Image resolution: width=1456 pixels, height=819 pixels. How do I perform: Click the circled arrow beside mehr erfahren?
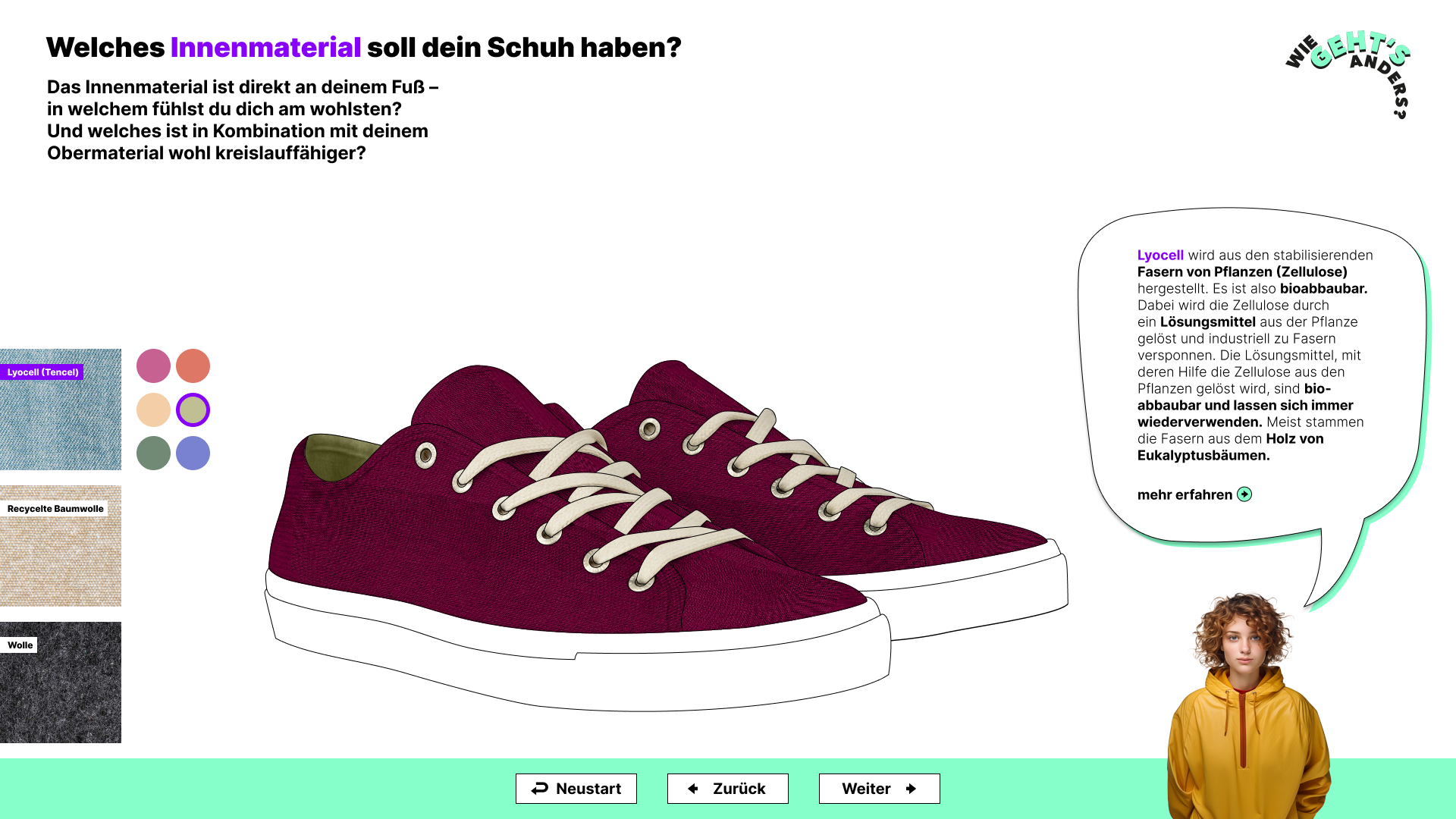click(x=1244, y=494)
